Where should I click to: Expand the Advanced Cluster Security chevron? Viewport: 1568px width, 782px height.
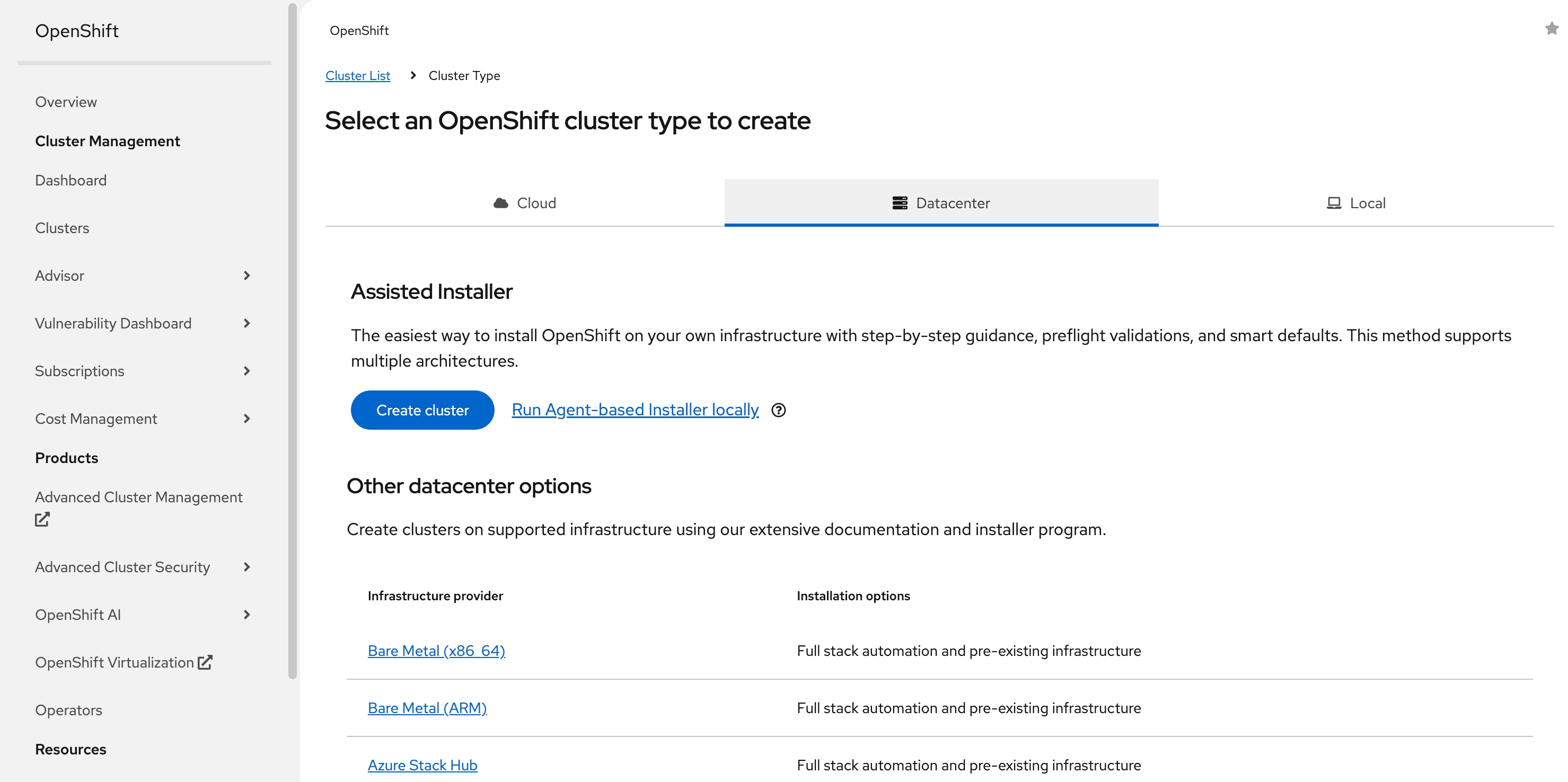coord(246,566)
